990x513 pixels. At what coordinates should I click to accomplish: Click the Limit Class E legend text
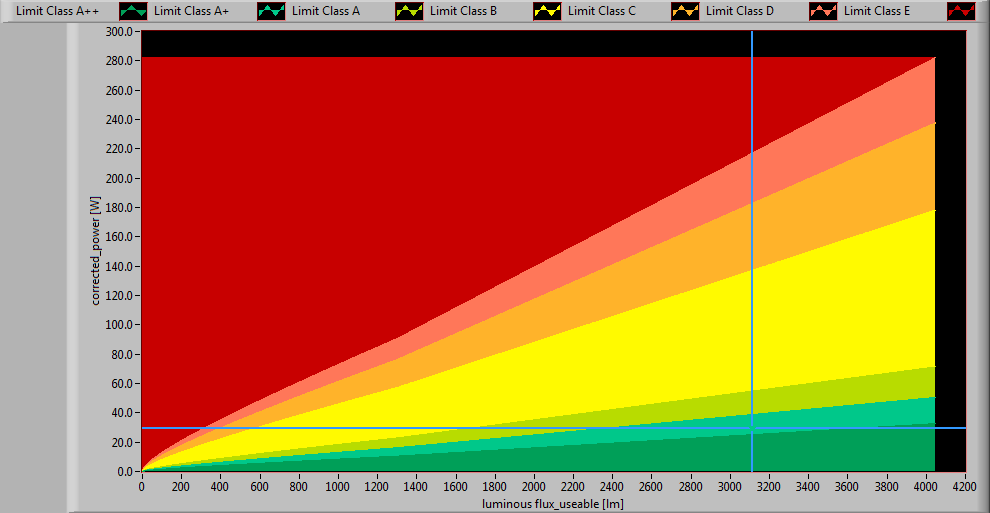click(877, 11)
